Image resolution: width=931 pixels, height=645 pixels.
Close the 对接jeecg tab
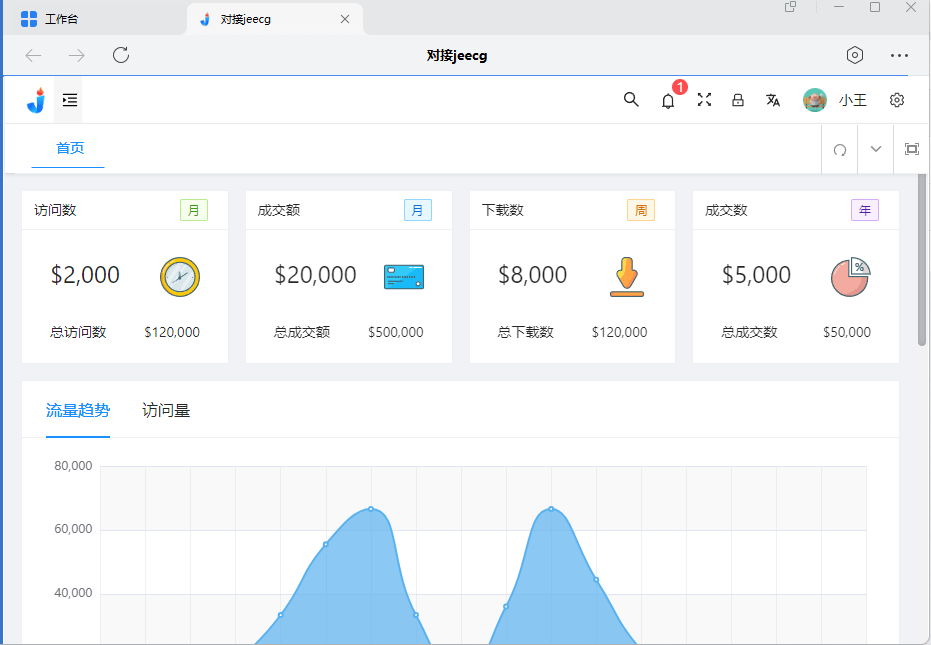click(345, 19)
